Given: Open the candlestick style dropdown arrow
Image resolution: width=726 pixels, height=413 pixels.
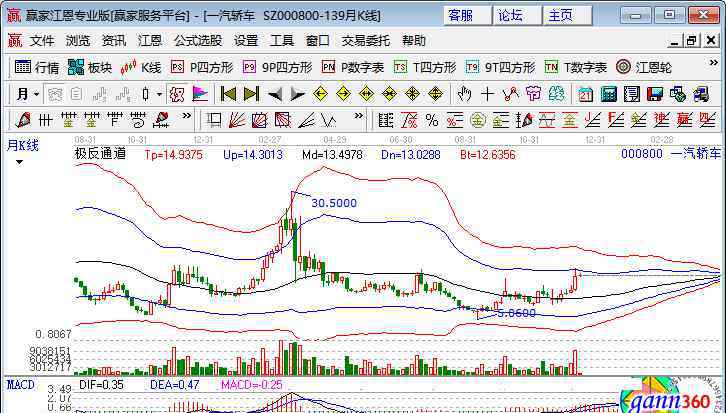Looking at the screenshot, I should tap(159, 94).
